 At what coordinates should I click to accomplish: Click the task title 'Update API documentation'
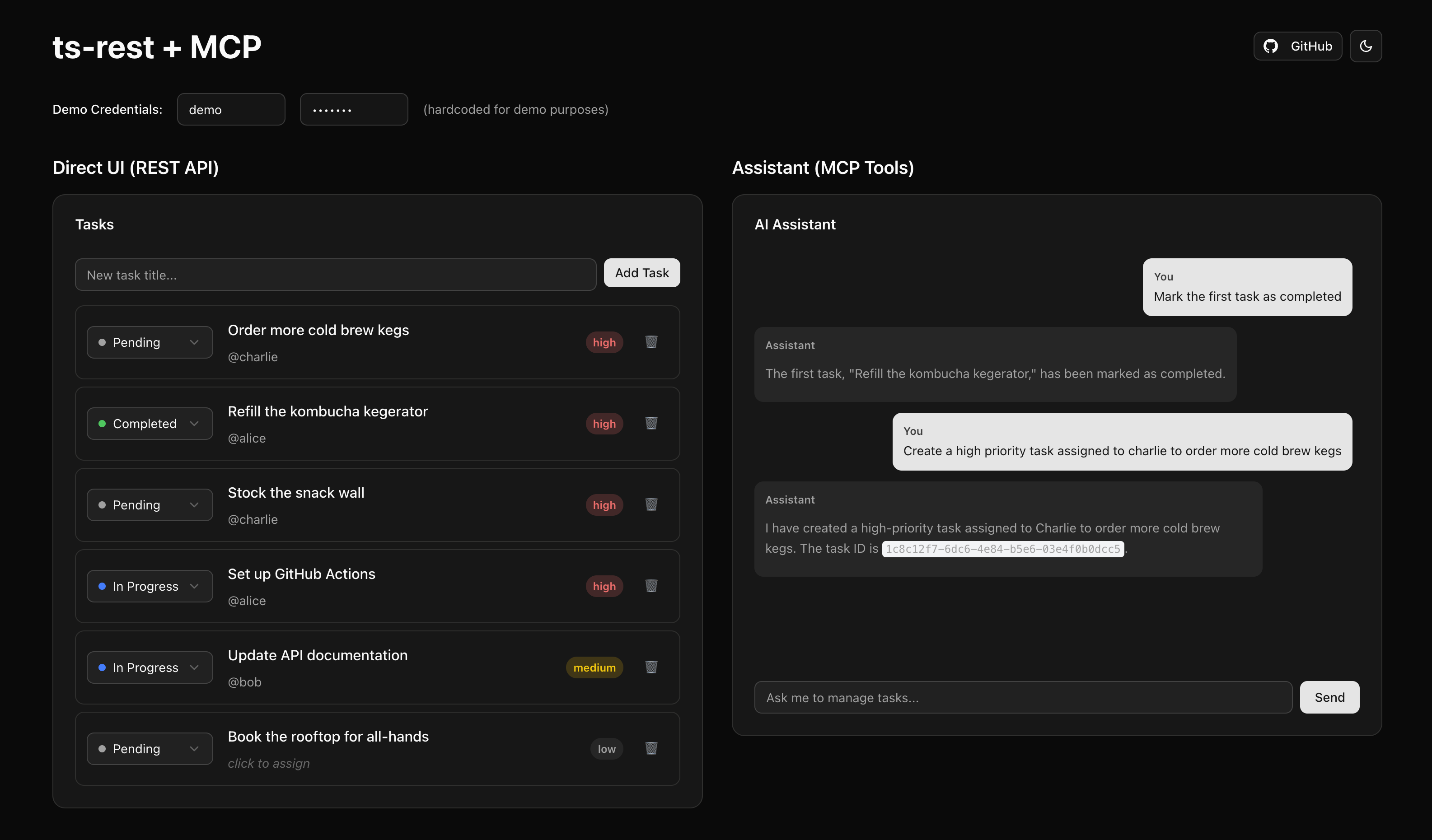coord(318,655)
